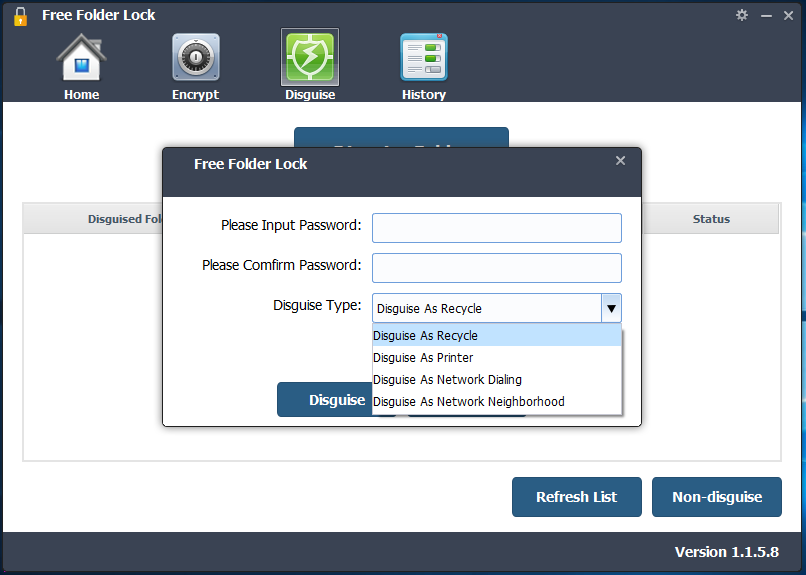Viewport: 806px width, 575px height.
Task: Click the Disguised Folder column header
Action: pos(94,219)
